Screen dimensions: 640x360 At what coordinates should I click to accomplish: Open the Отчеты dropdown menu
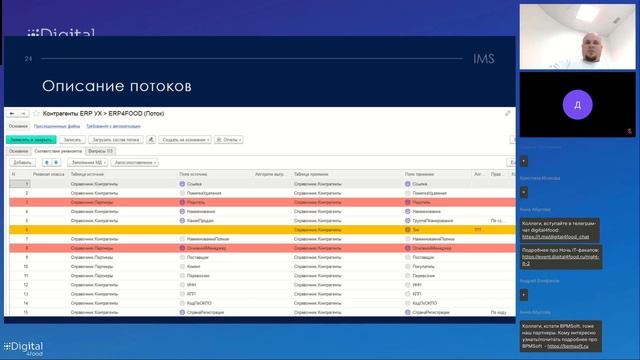[x=229, y=140]
